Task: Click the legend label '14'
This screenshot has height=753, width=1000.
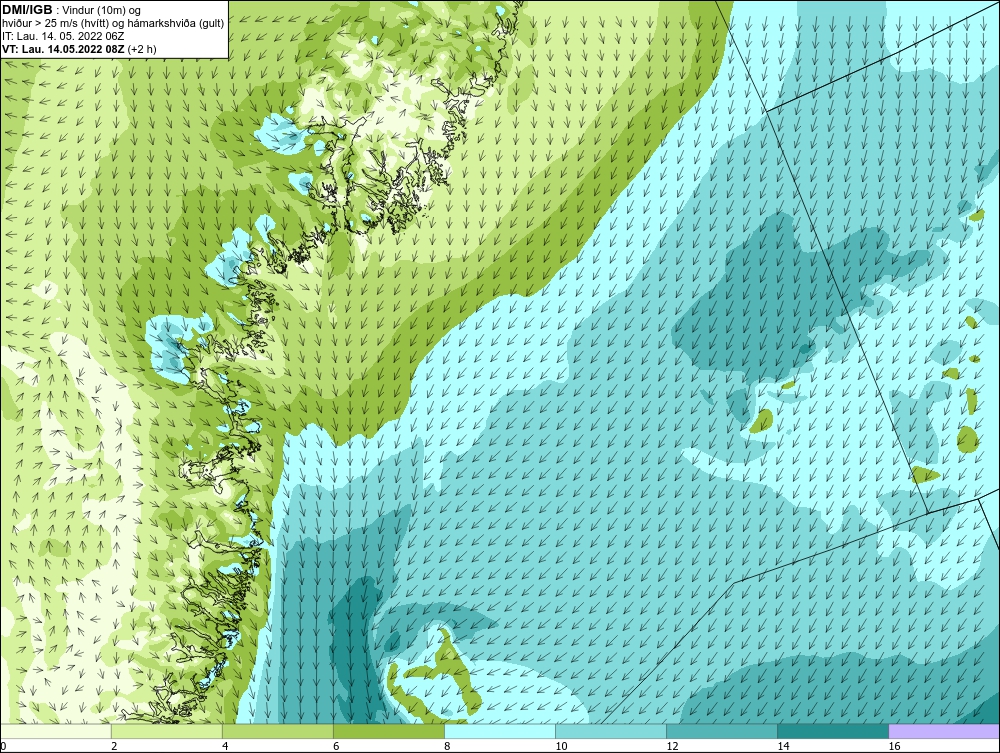Action: point(783,746)
